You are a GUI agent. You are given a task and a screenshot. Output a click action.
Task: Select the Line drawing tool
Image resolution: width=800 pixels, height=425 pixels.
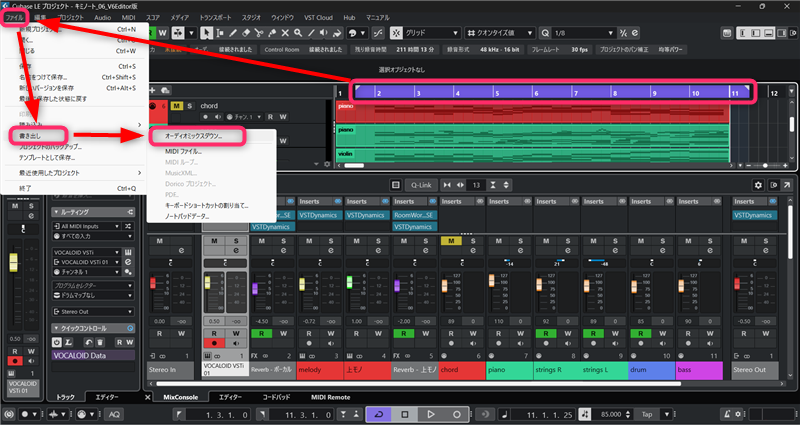point(311,33)
